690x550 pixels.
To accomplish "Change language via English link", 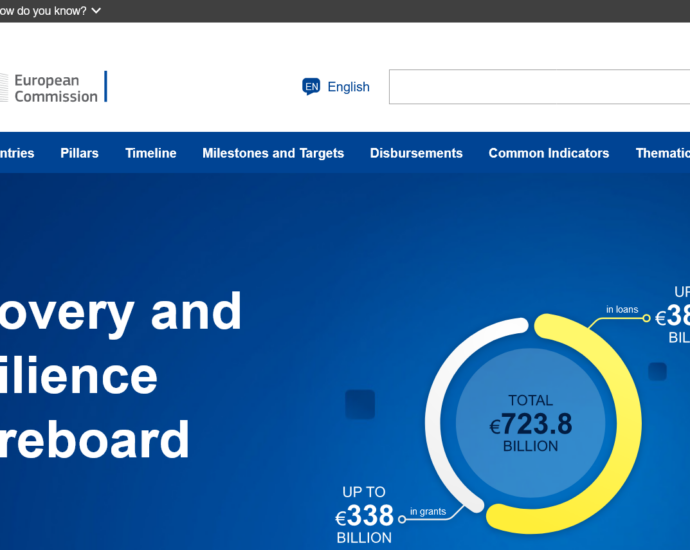I will pos(348,87).
